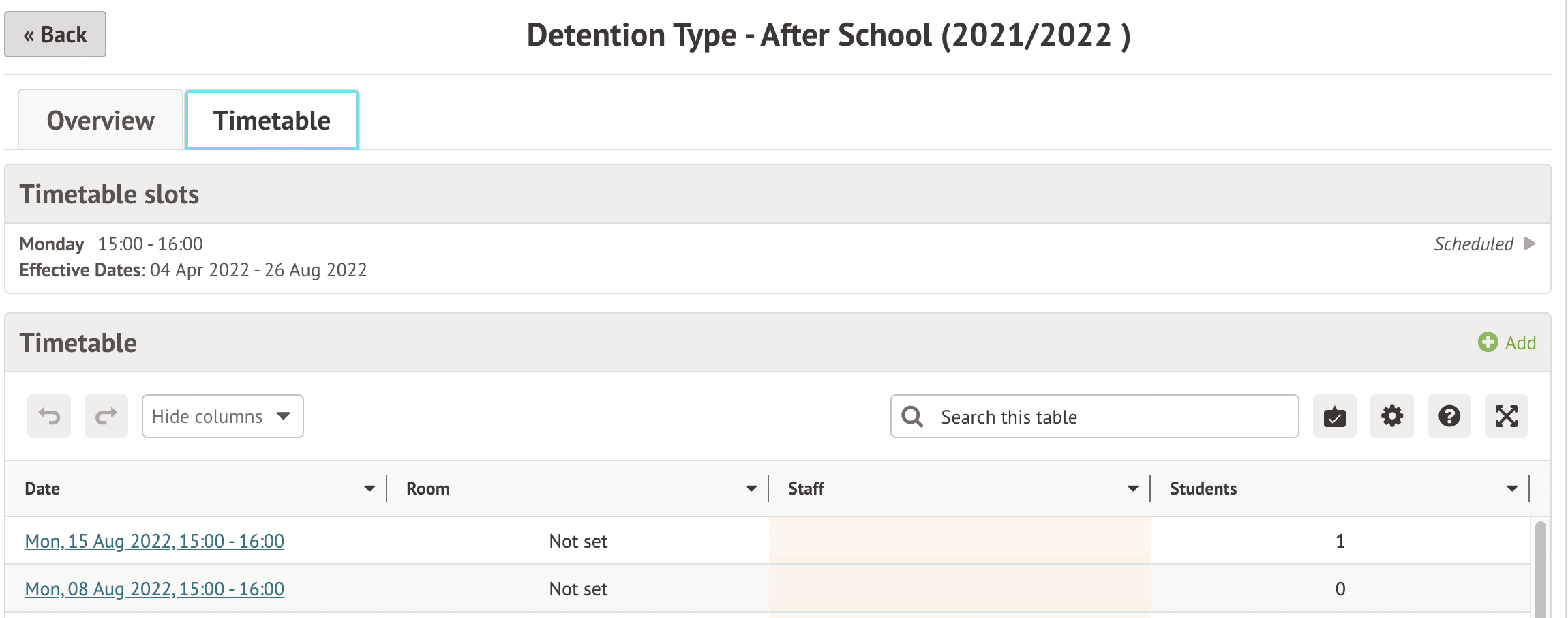Open the Staff column dropdown arrow
The height and width of the screenshot is (618, 1568).
pyautogui.click(x=1133, y=488)
